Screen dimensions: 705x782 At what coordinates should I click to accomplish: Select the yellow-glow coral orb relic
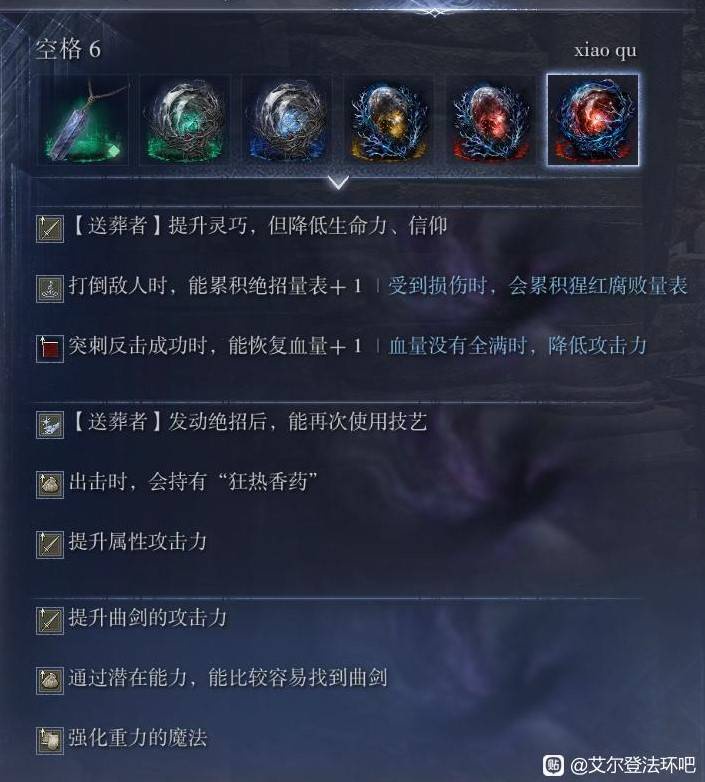[388, 120]
